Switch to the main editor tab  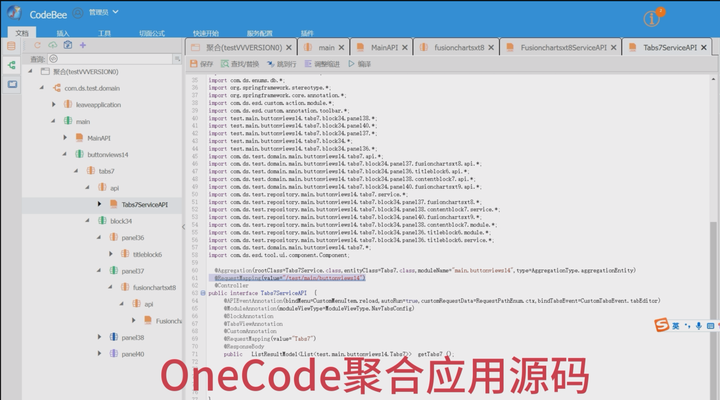[326, 47]
